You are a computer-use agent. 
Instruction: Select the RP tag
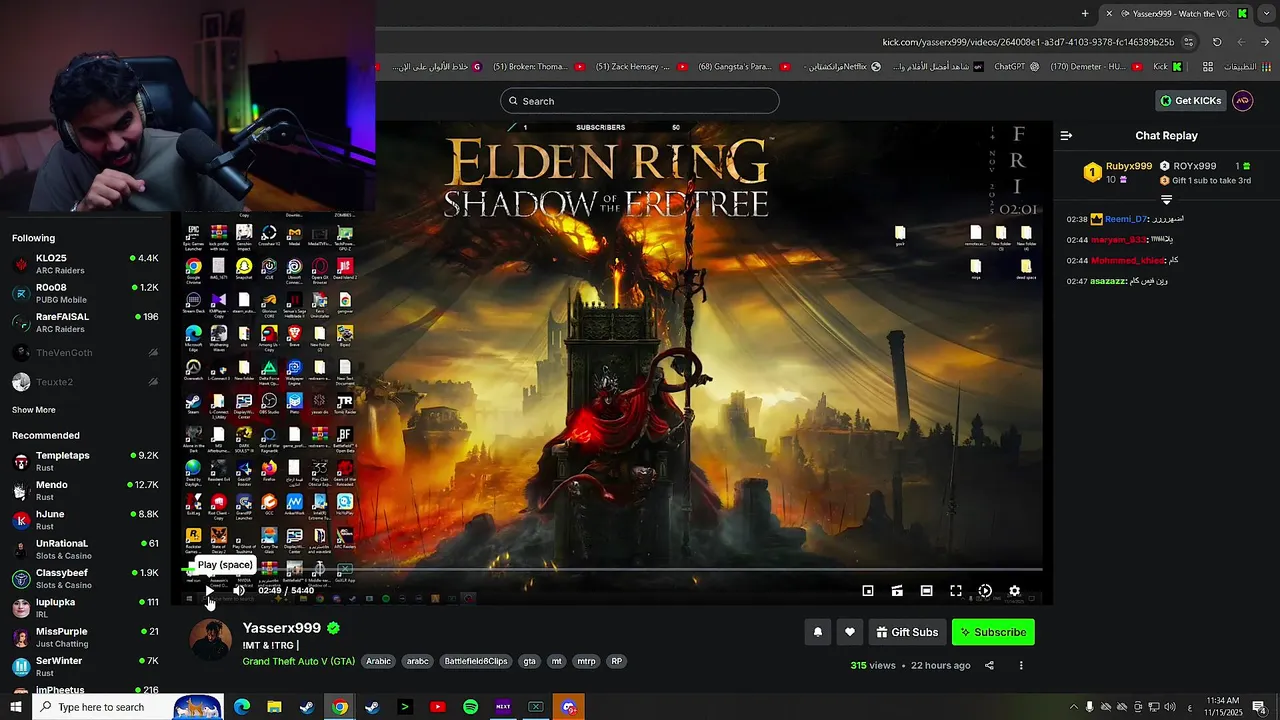617,661
